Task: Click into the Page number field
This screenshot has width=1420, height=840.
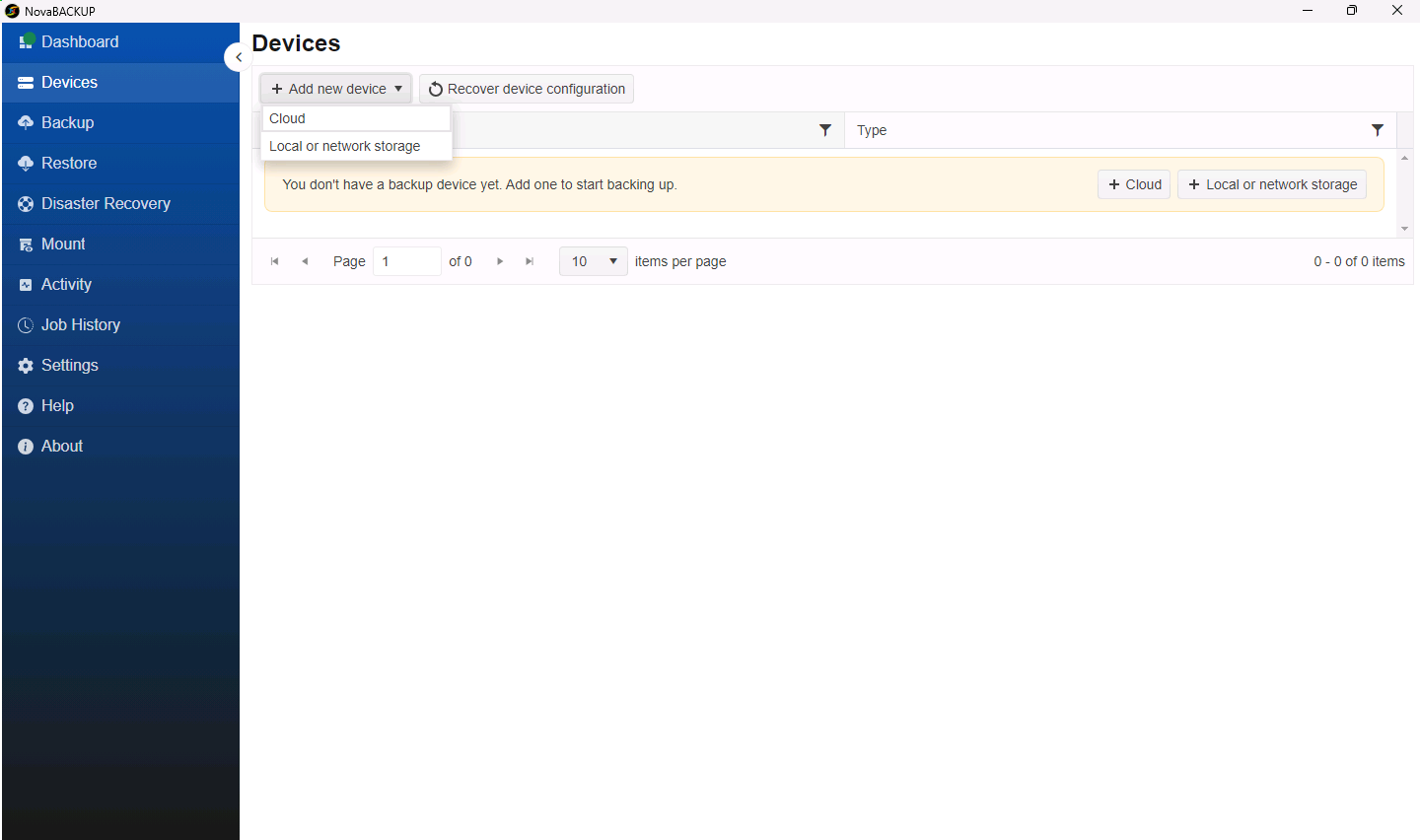Action: pyautogui.click(x=406, y=261)
